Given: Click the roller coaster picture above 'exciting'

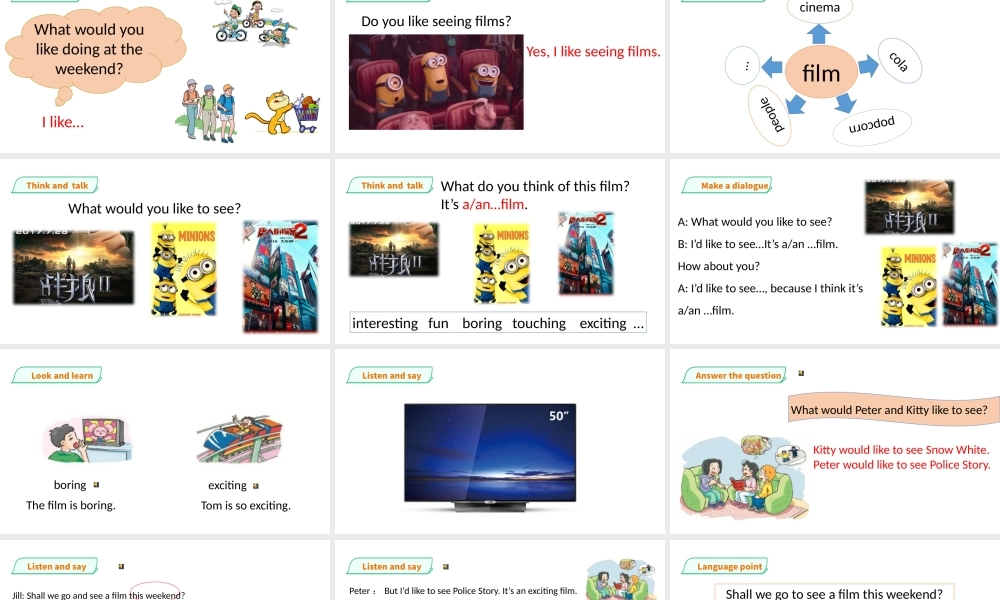Looking at the screenshot, I should (239, 439).
